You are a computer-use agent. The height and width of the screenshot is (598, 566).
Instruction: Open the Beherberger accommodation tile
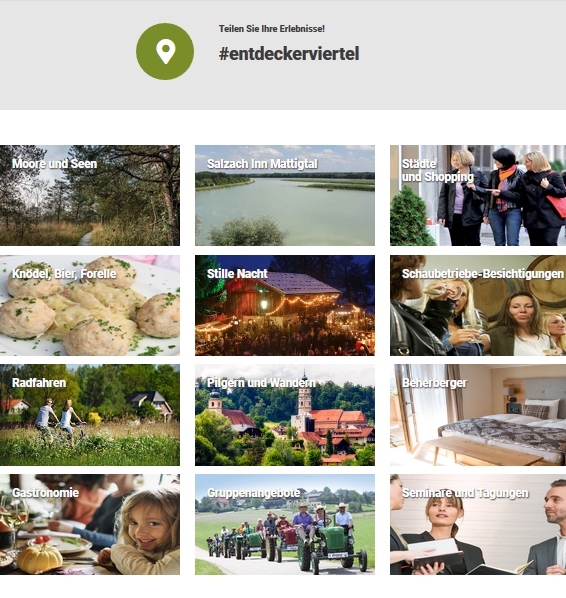coord(478,415)
